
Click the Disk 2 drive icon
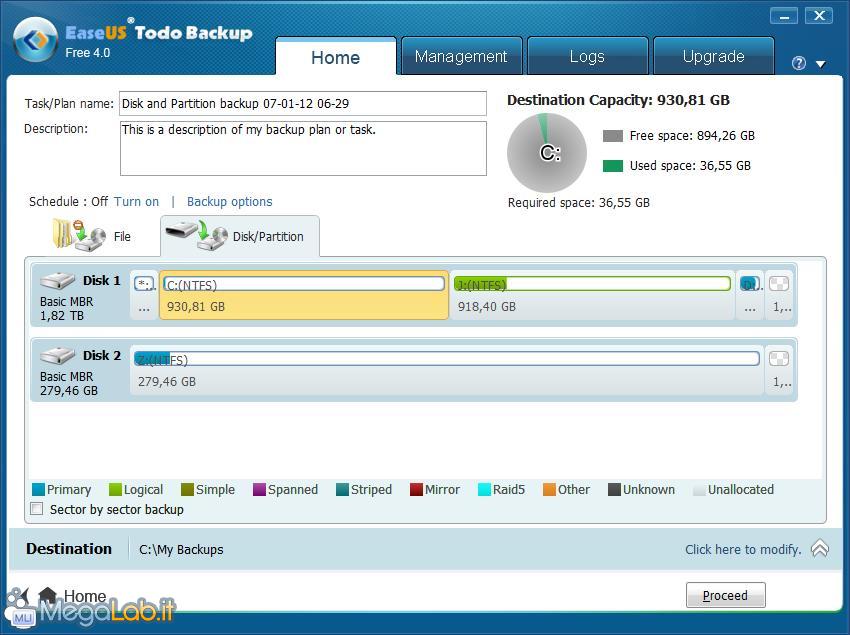58,356
